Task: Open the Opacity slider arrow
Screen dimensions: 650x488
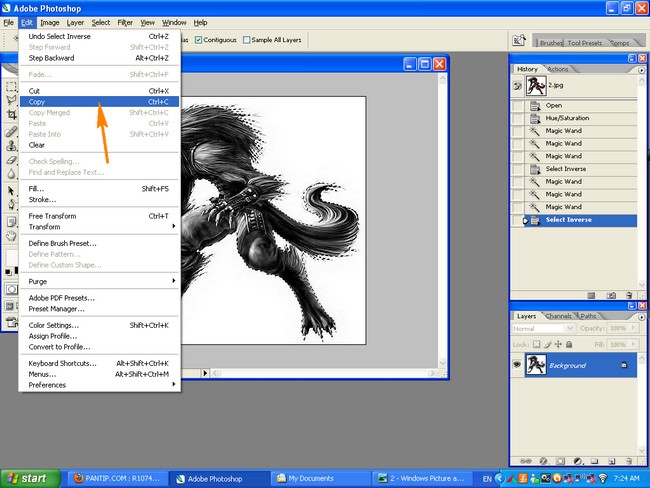Action: pyautogui.click(x=633, y=328)
